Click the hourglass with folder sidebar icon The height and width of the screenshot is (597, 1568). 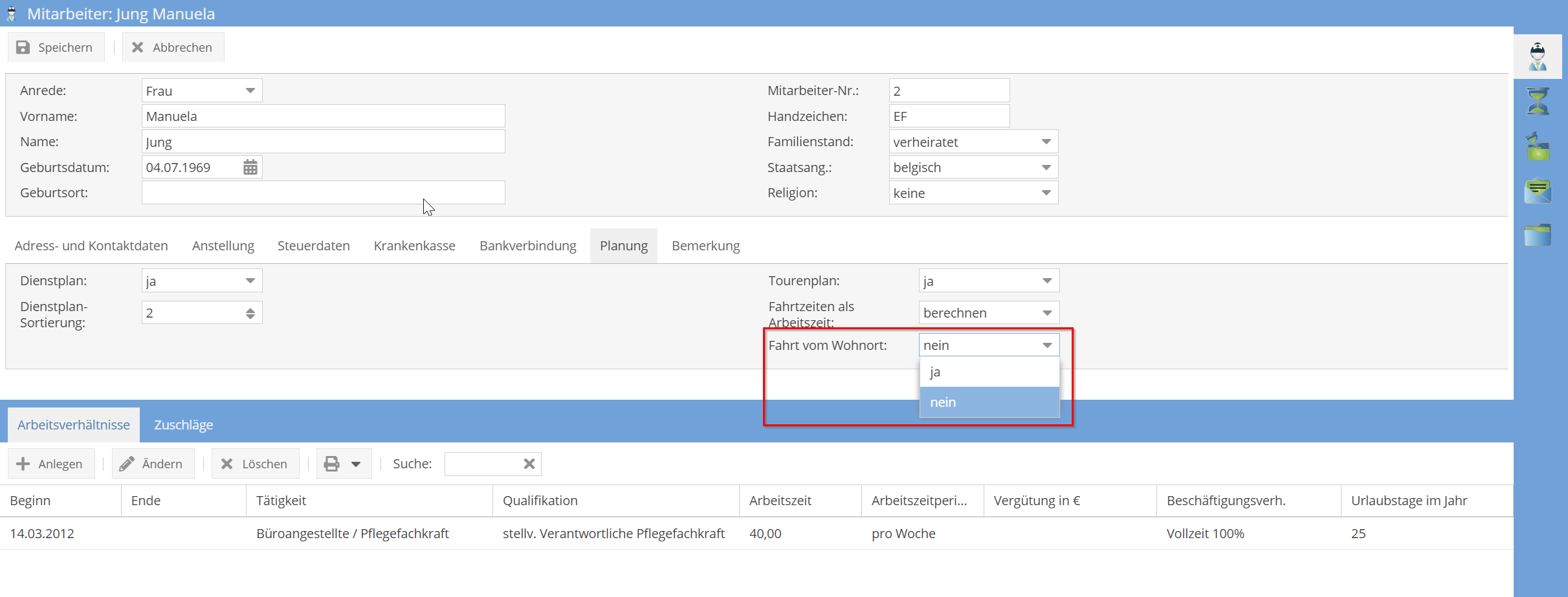(1538, 147)
